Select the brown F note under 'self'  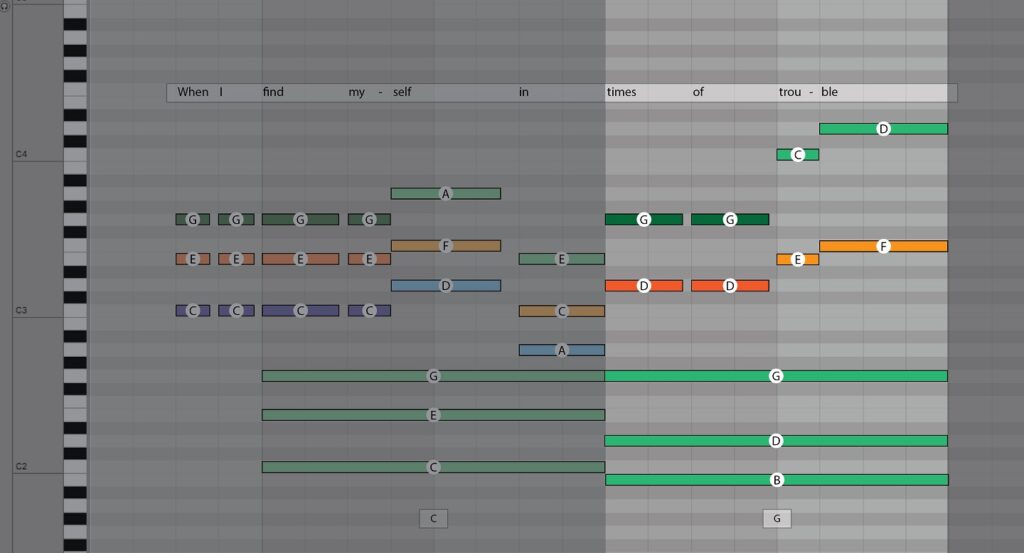(445, 245)
